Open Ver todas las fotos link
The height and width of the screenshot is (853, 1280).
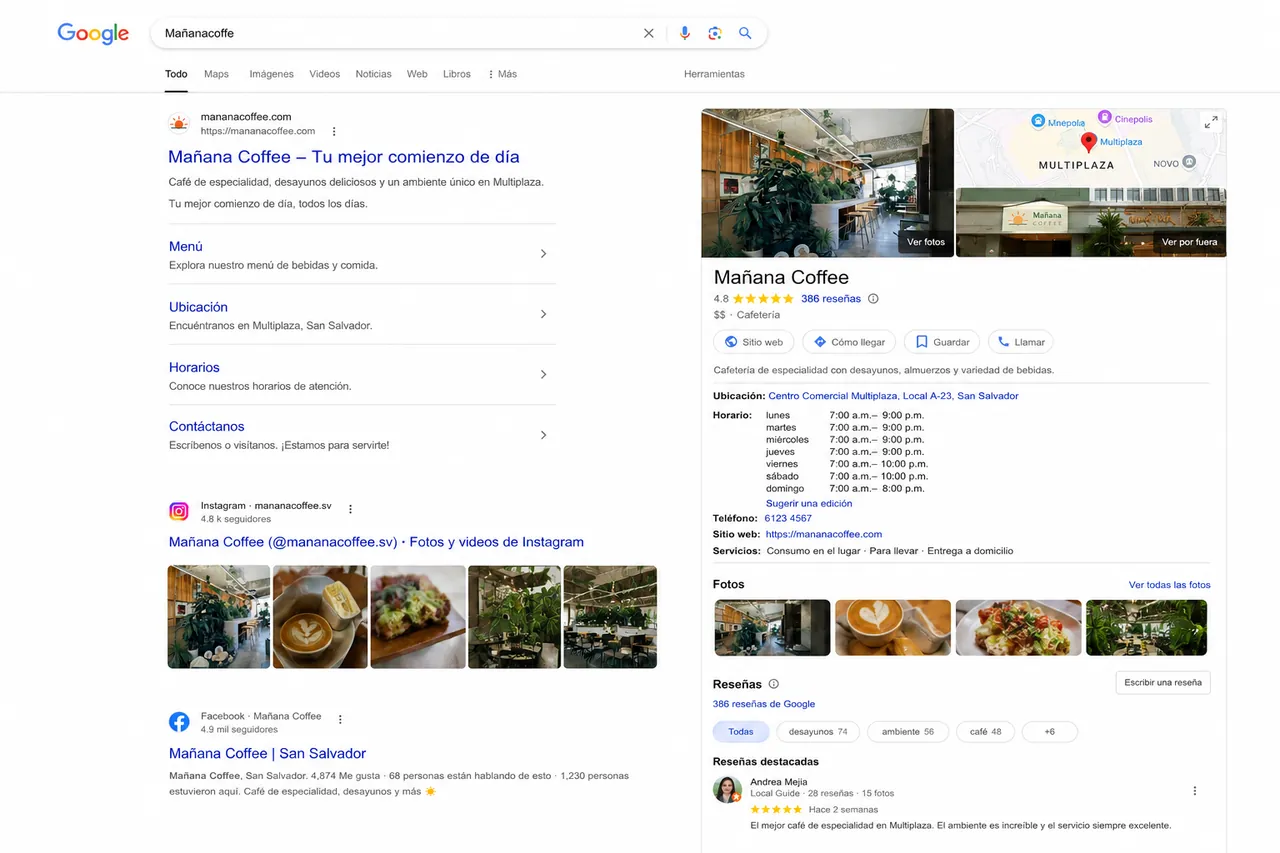pos(1169,585)
